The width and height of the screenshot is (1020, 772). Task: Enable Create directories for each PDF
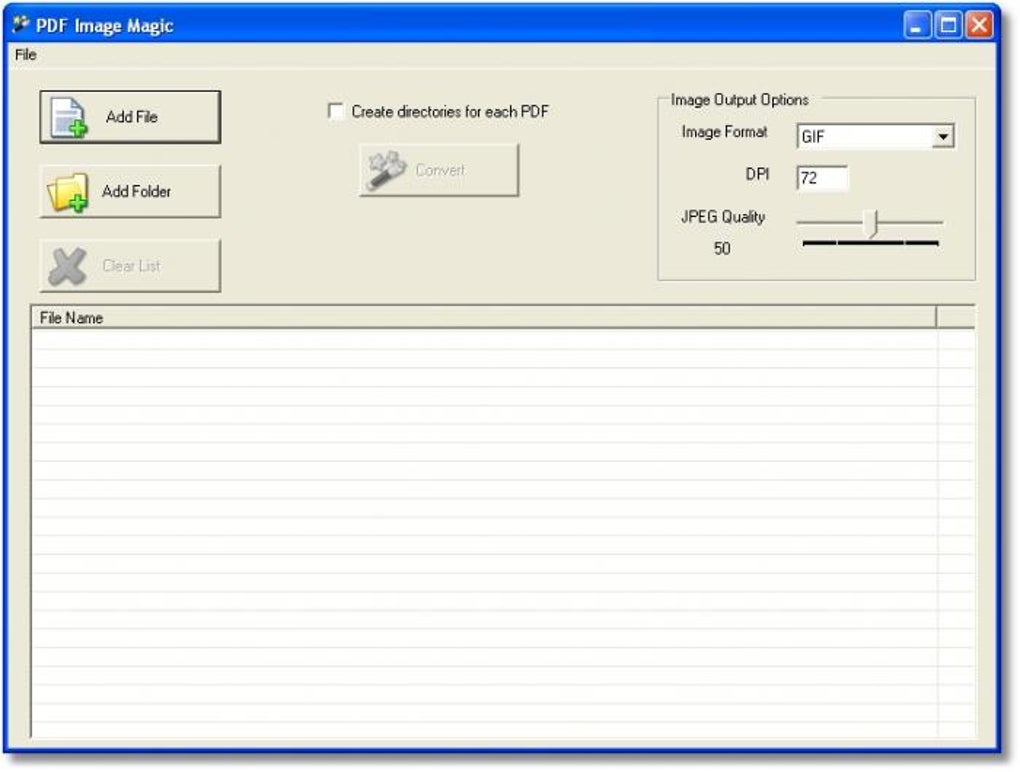(338, 112)
